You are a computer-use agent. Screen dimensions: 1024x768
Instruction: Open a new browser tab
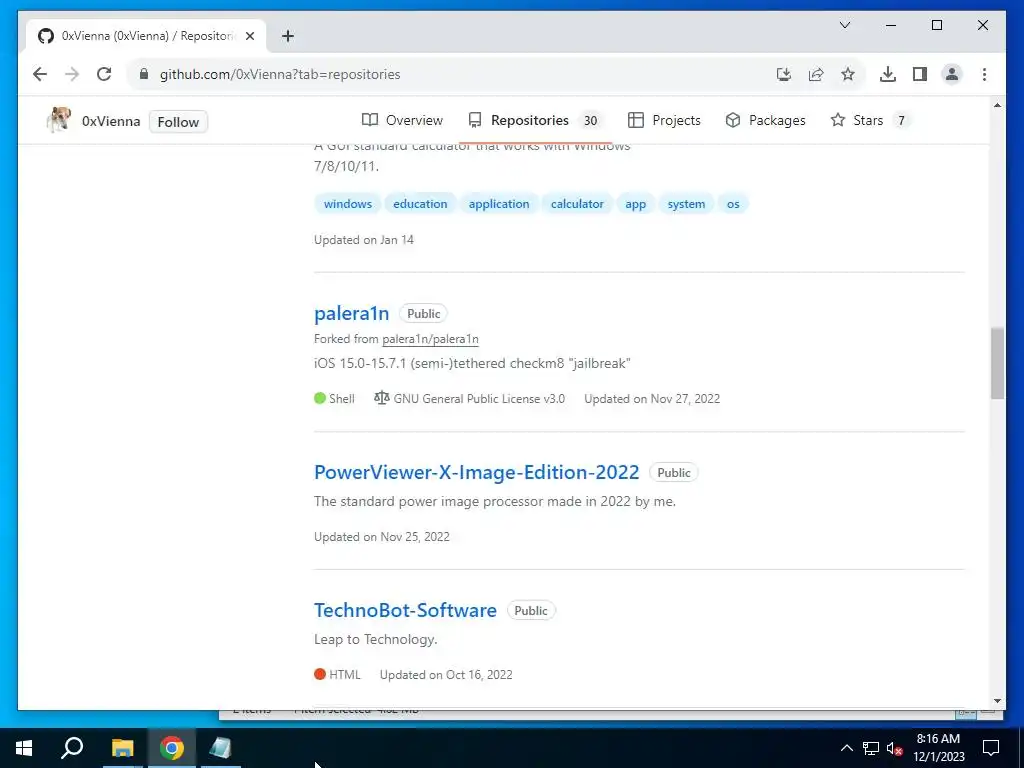288,36
